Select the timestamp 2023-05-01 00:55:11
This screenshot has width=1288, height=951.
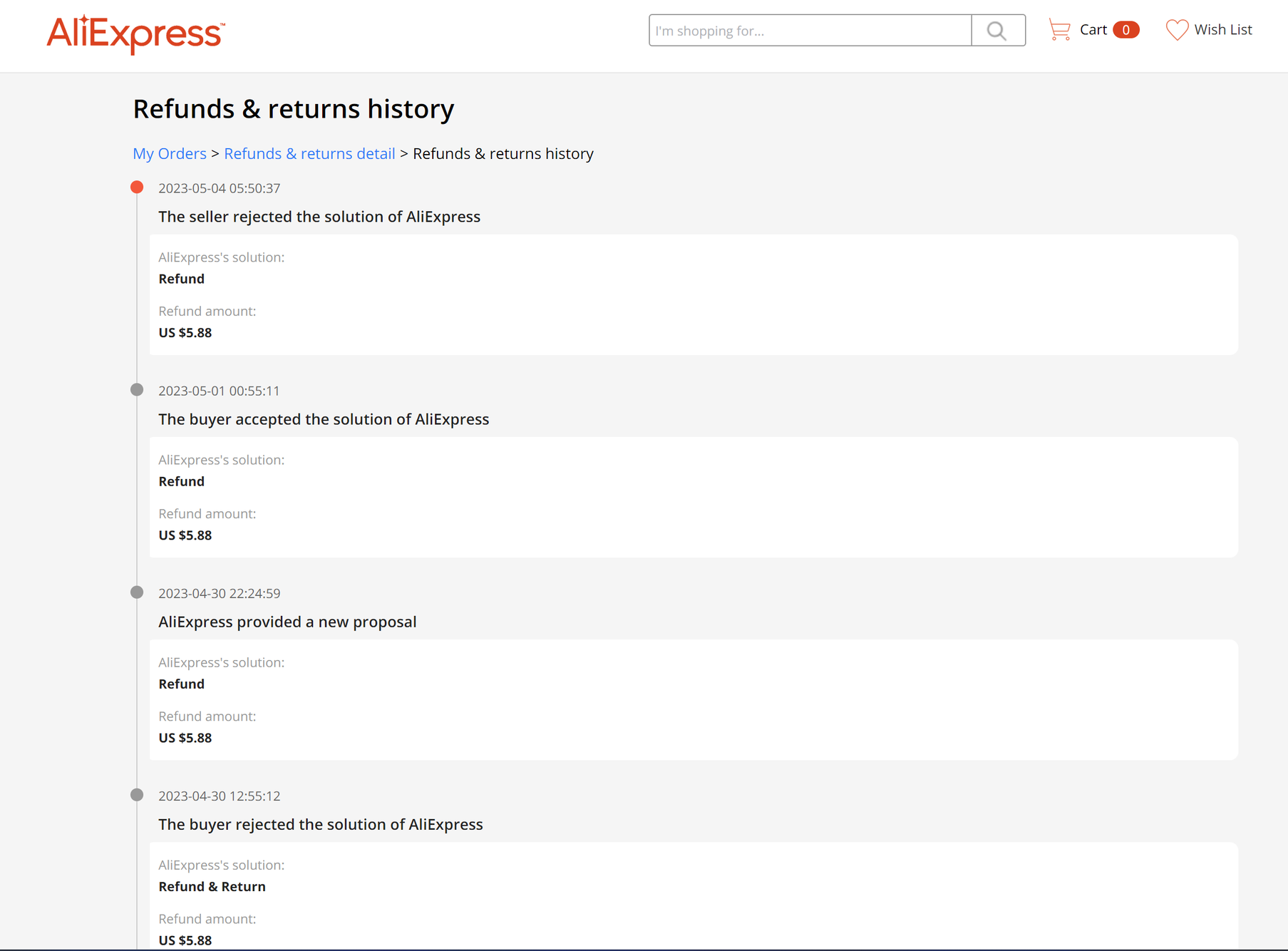click(219, 391)
